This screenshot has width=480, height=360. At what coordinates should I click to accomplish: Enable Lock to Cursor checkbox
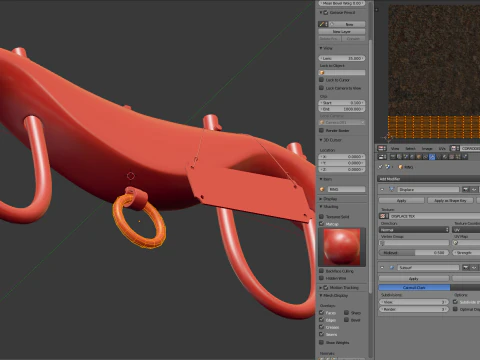[321, 80]
